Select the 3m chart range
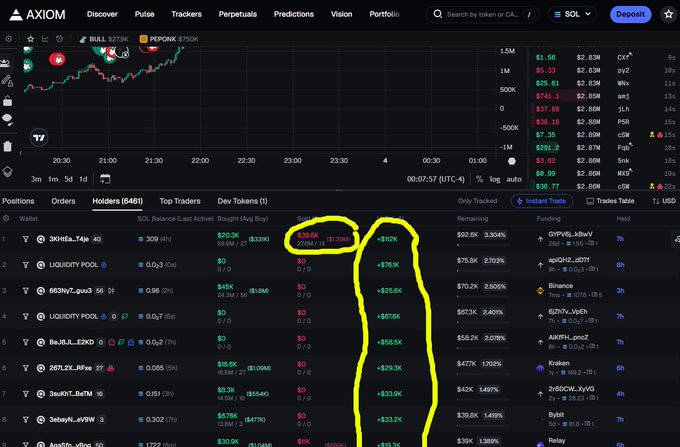 36,179
